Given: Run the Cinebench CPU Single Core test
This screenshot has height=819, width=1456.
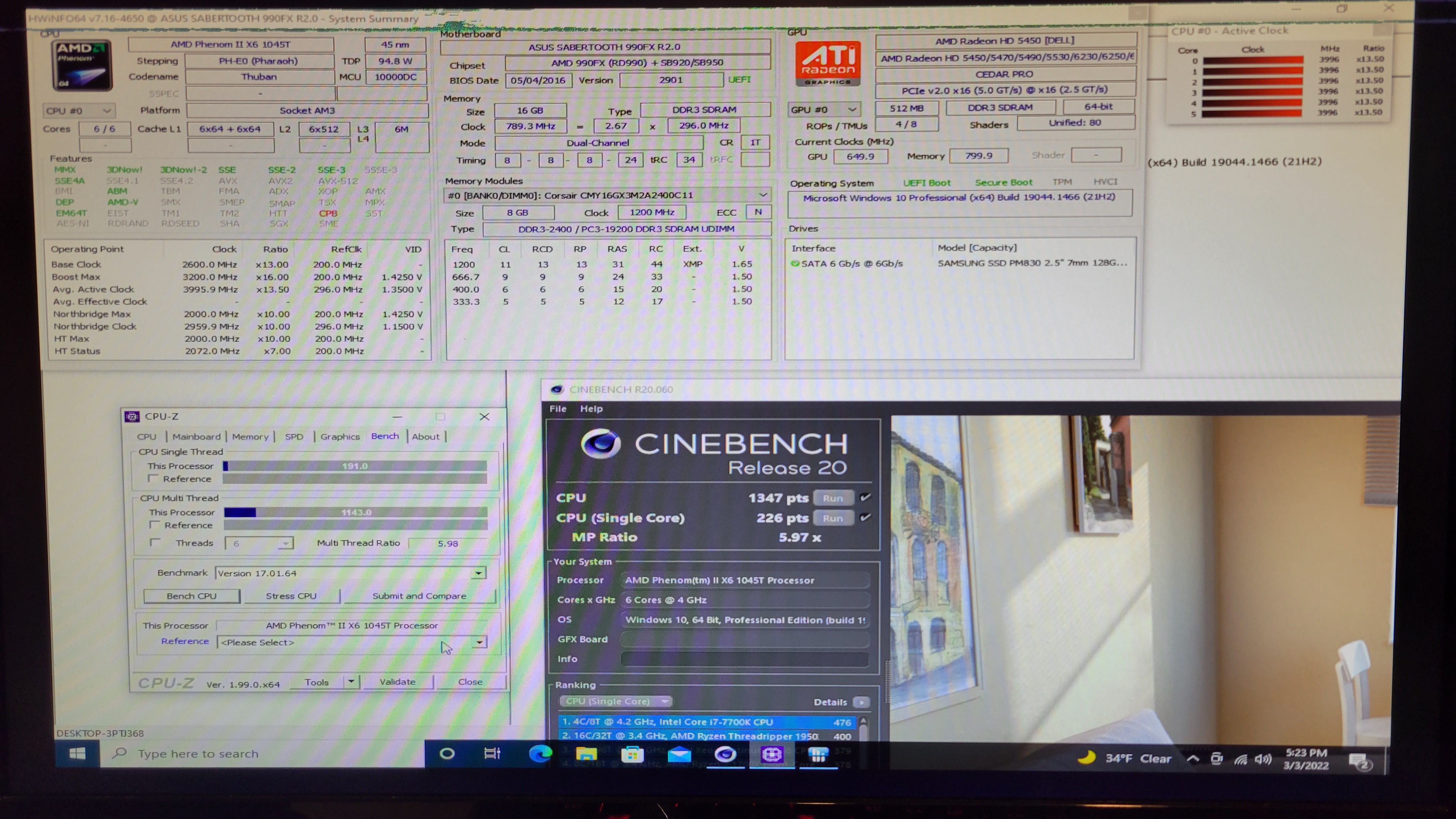Looking at the screenshot, I should pos(833,518).
